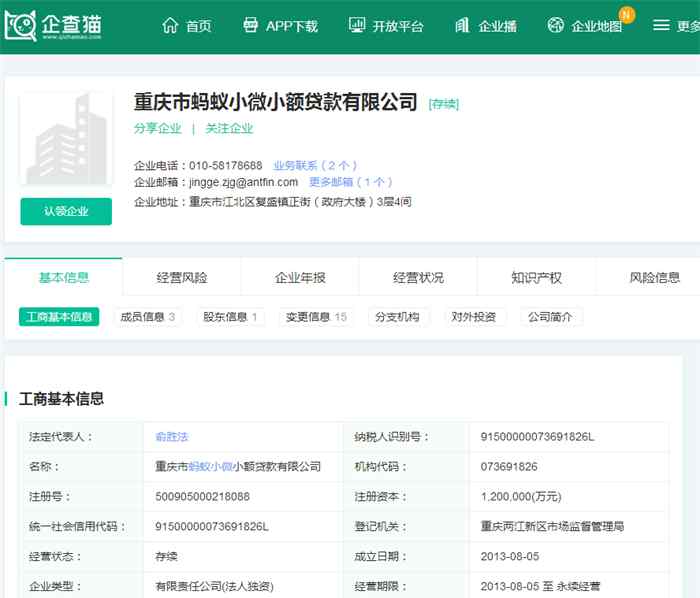Click the 存续 status tag by title
Screen dimensions: 700x598
coord(443,104)
